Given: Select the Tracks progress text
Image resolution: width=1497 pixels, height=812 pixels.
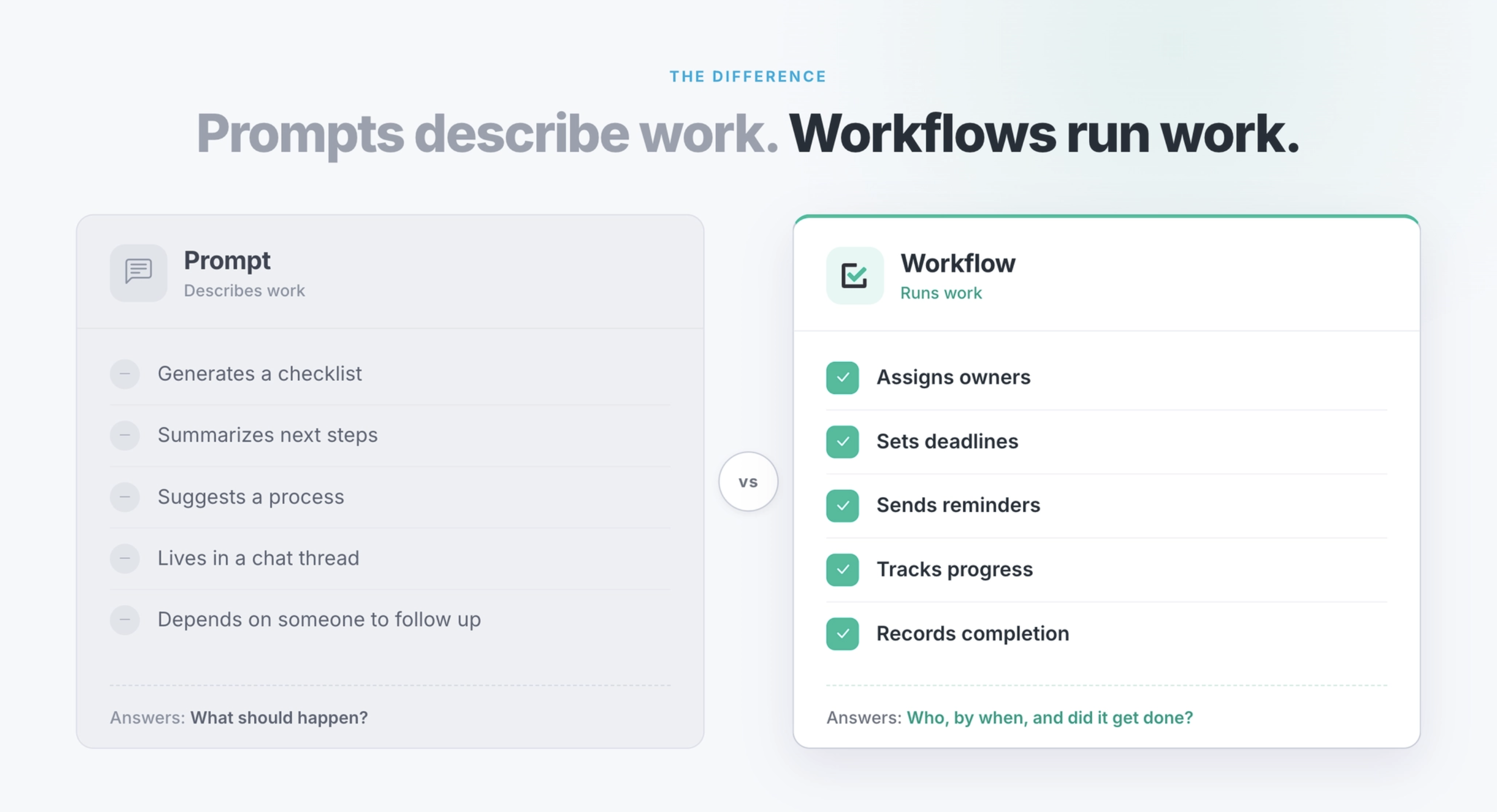Looking at the screenshot, I should 955,570.
